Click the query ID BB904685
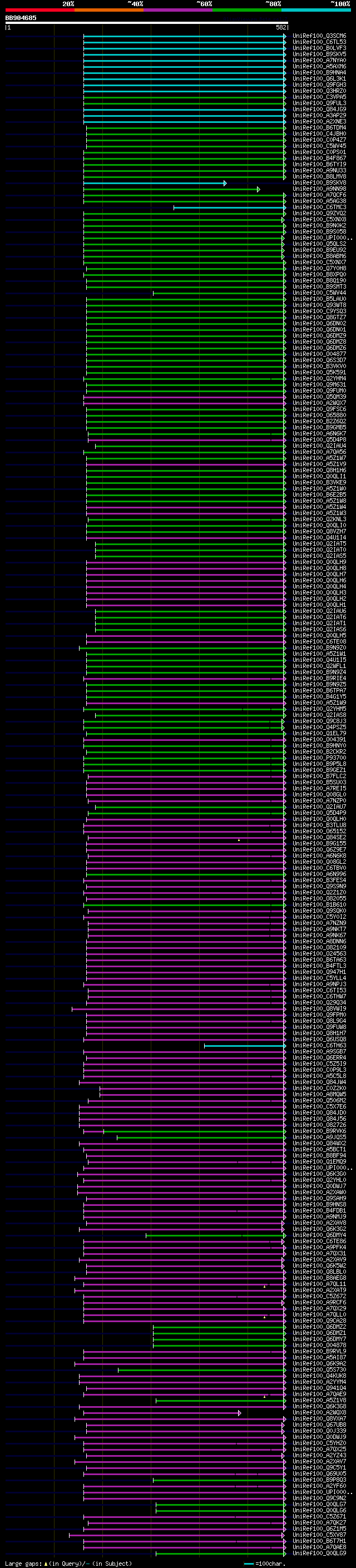 click(x=21, y=18)
